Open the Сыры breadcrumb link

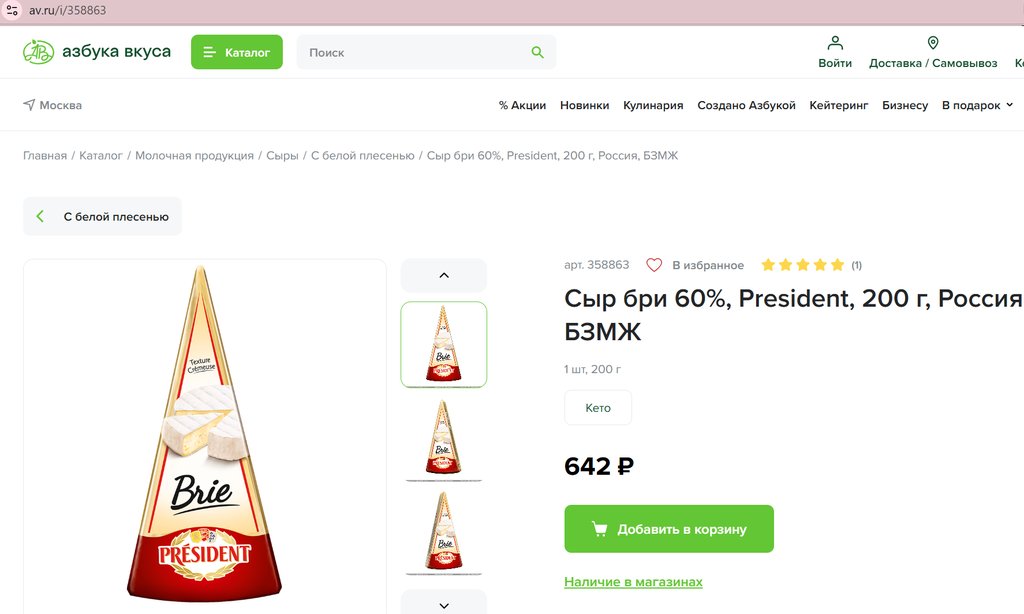click(282, 156)
